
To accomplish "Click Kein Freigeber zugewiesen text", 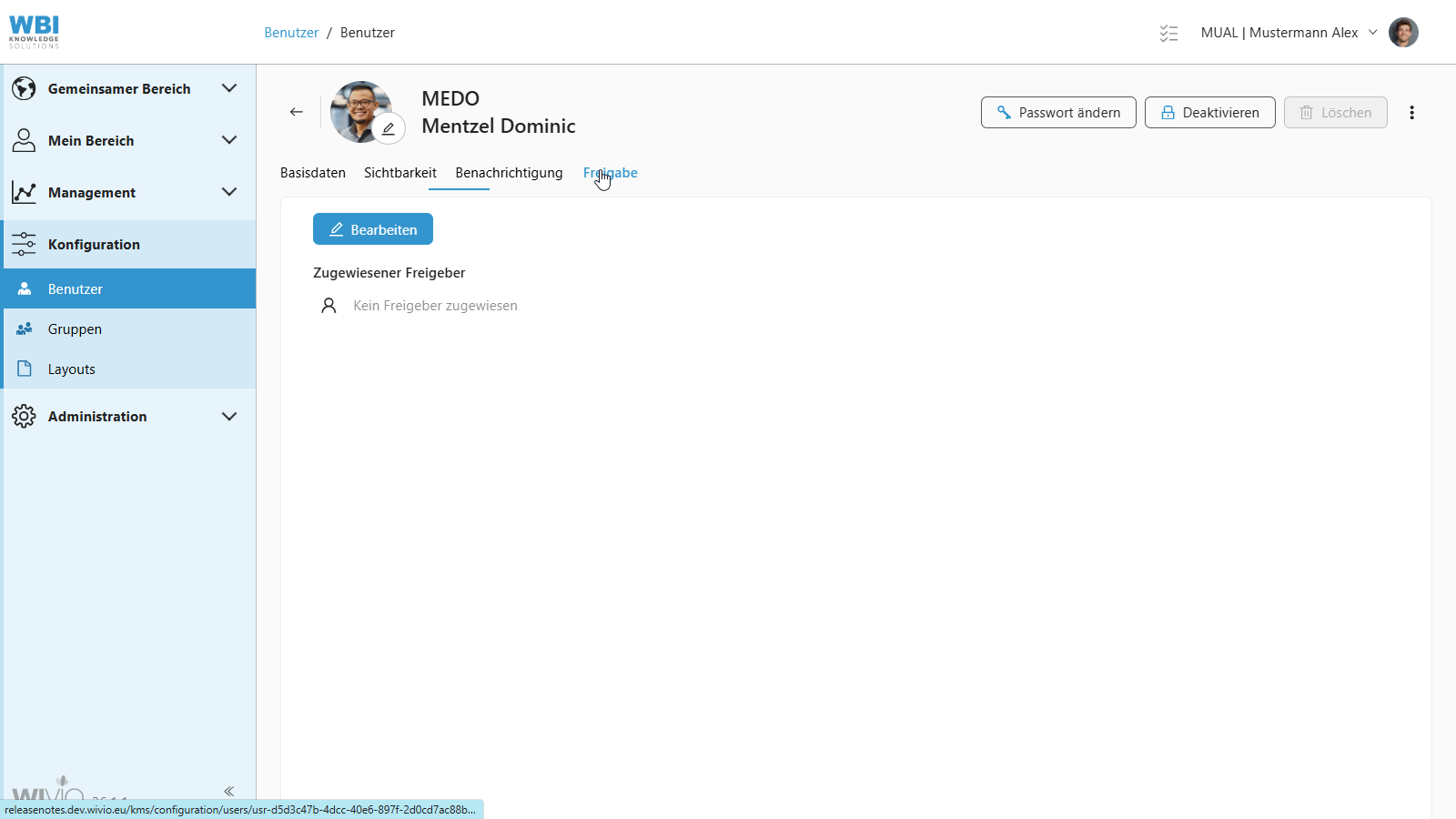I will (x=435, y=306).
